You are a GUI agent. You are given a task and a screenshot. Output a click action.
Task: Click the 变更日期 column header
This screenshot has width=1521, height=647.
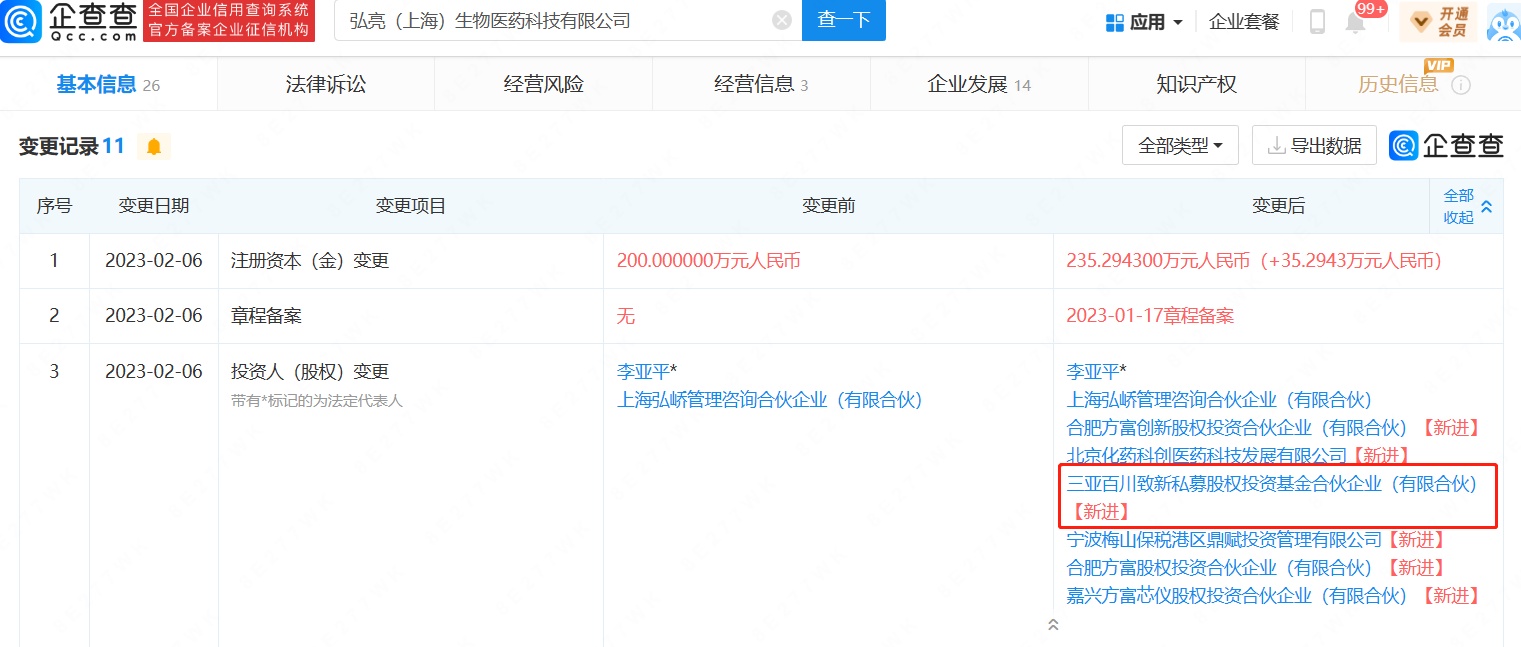pos(154,206)
